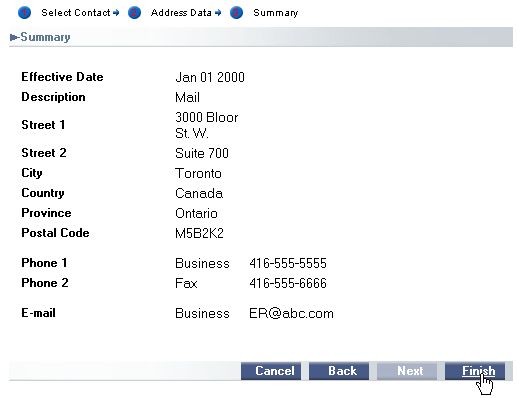Go to Address Data step
The height and width of the screenshot is (398, 517).
tap(181, 13)
